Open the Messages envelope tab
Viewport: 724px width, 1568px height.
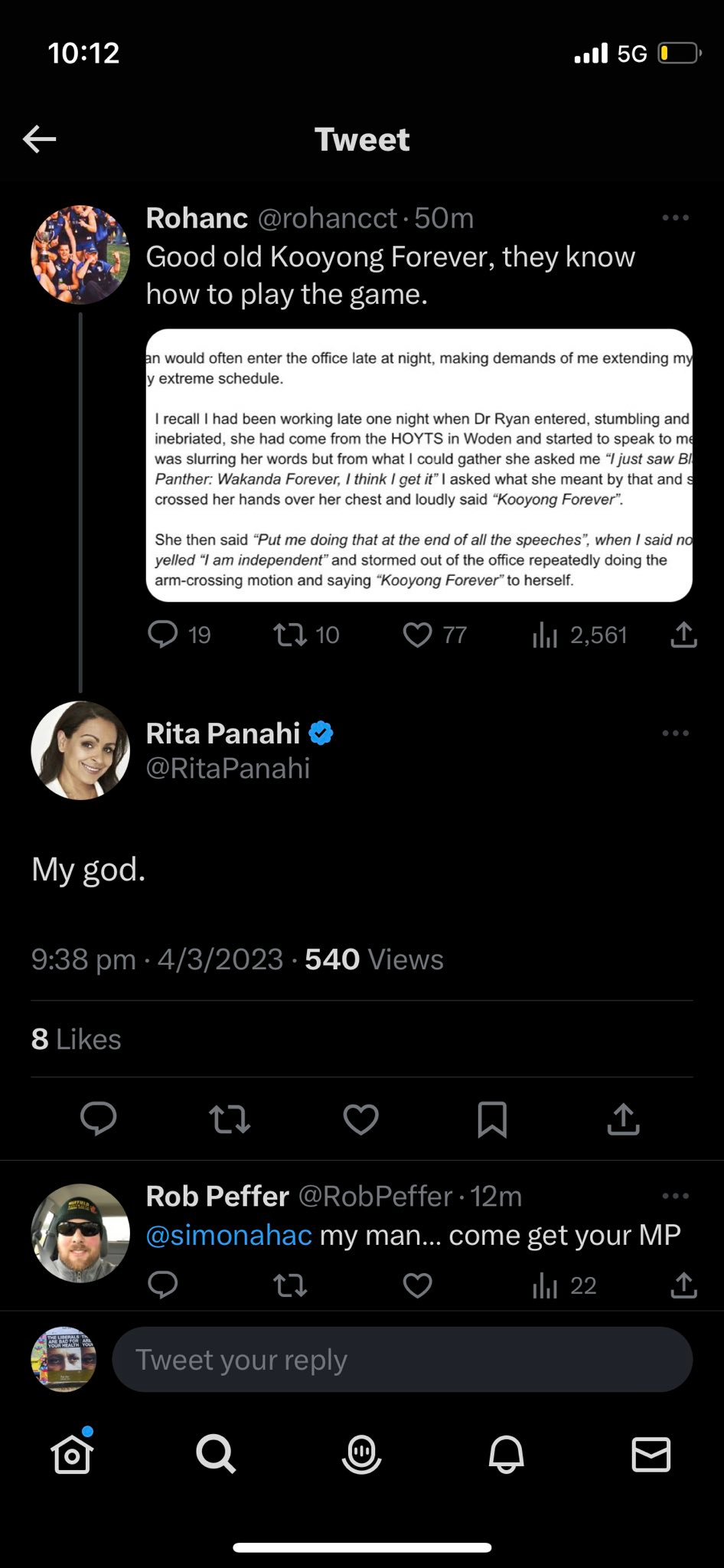651,1454
